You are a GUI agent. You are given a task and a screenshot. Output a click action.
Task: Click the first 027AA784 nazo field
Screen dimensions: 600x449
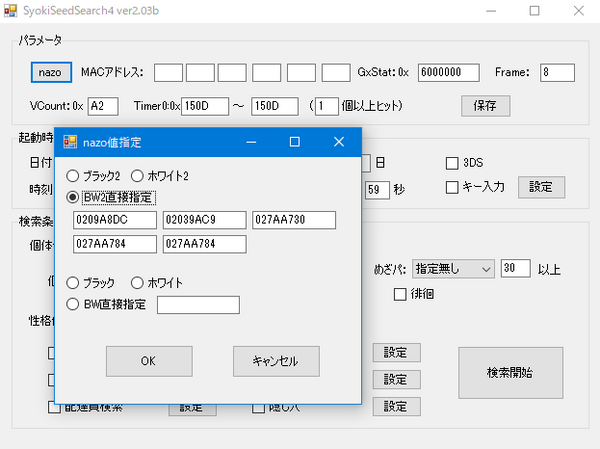point(115,244)
